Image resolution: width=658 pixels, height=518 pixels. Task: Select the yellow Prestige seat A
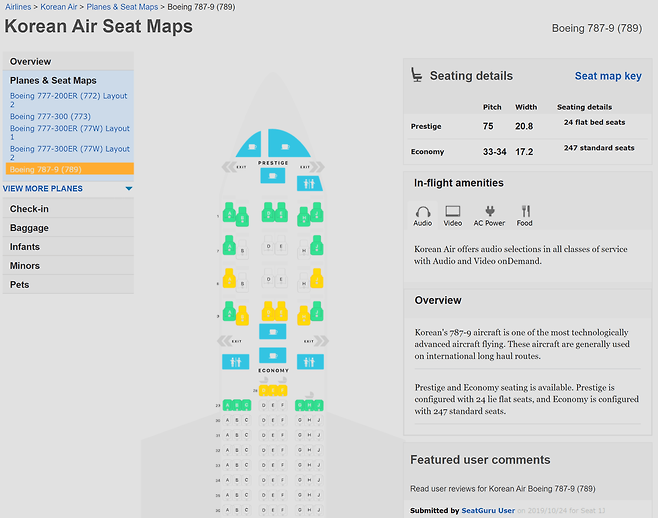pyautogui.click(x=229, y=278)
